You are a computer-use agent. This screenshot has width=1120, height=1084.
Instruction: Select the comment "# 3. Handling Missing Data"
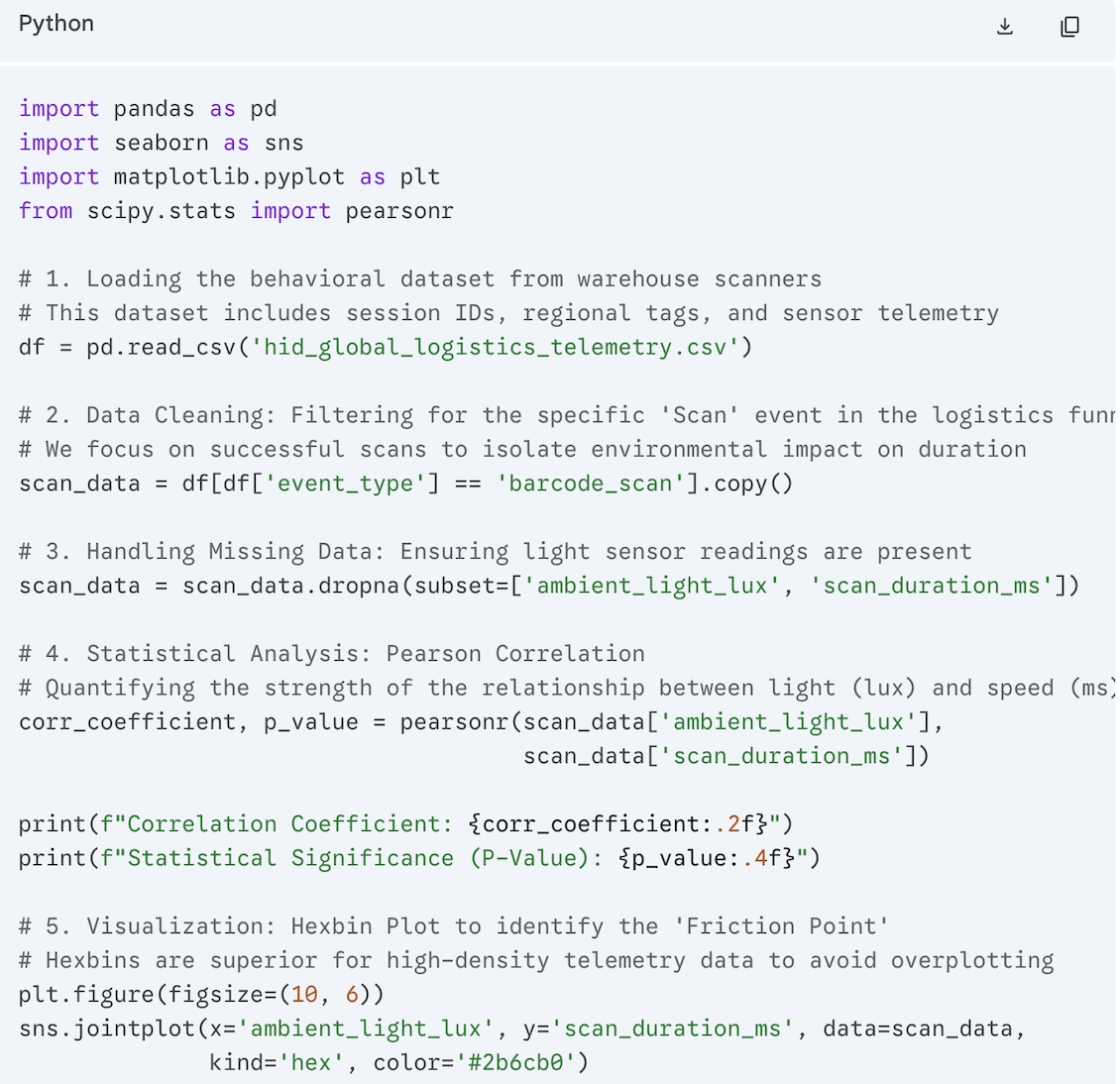[x=495, y=552]
